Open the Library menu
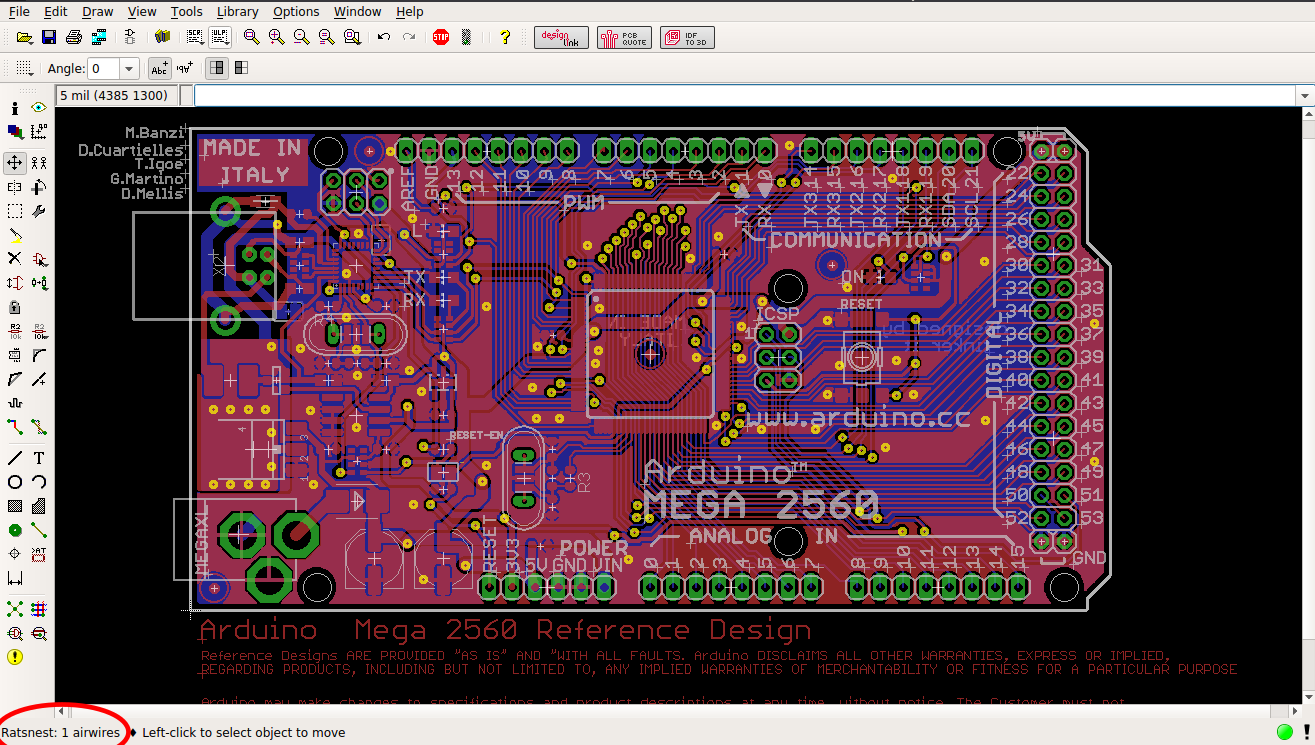This screenshot has height=745, width=1315. (x=237, y=11)
